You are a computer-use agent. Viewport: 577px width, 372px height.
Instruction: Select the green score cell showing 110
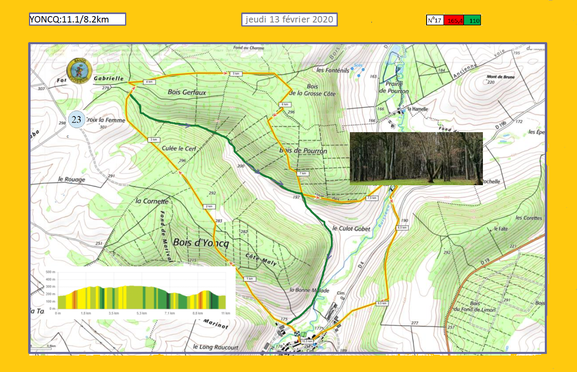[472, 20]
